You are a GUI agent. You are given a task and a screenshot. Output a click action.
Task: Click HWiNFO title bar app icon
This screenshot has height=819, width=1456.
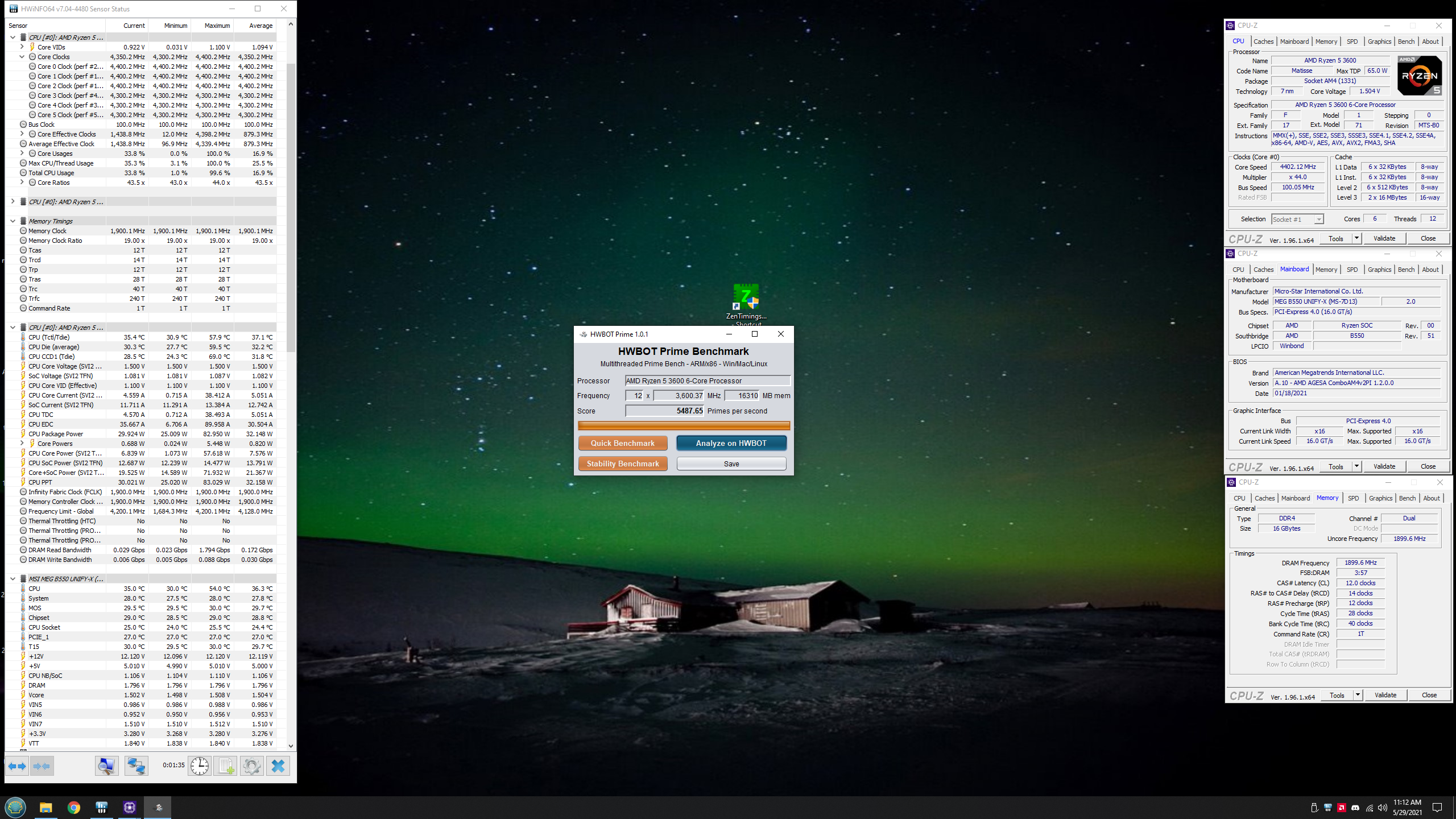(x=13, y=9)
